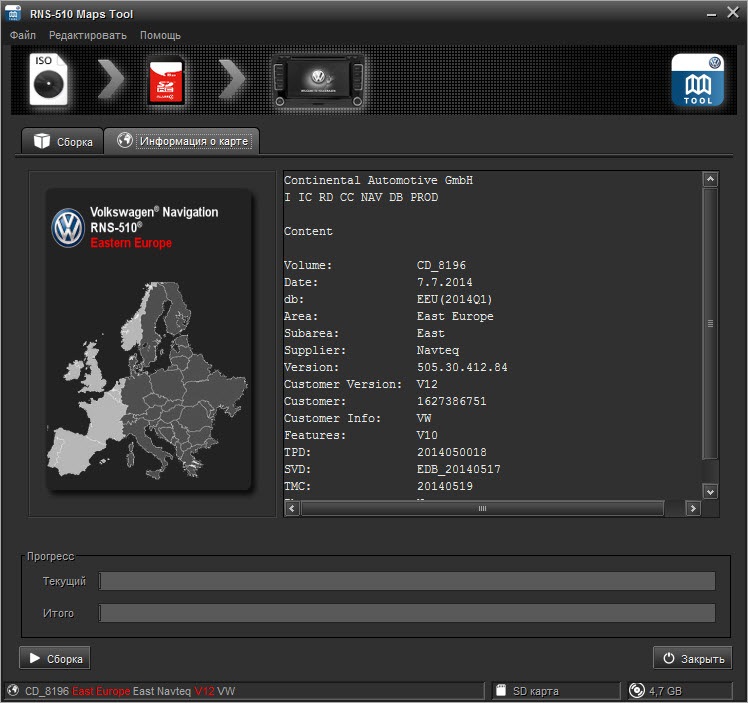The height and width of the screenshot is (703, 748).
Task: Click the second chevron arrow after SD card
Action: pos(232,79)
